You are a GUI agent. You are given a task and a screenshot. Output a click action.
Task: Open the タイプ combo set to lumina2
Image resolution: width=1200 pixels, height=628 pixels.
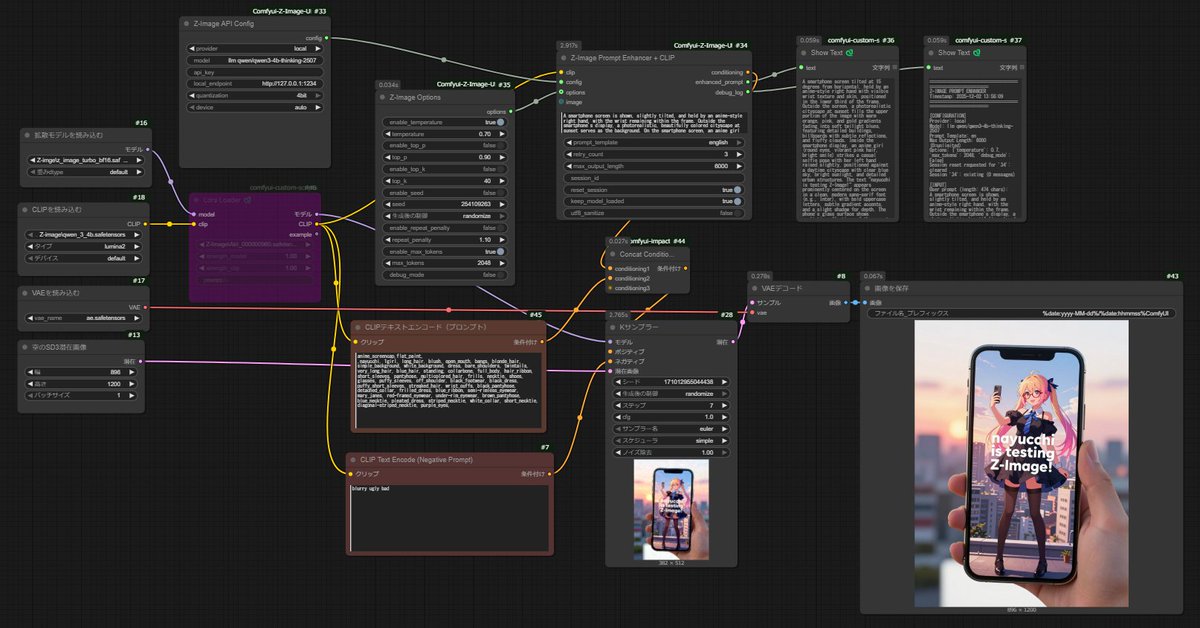85,246
